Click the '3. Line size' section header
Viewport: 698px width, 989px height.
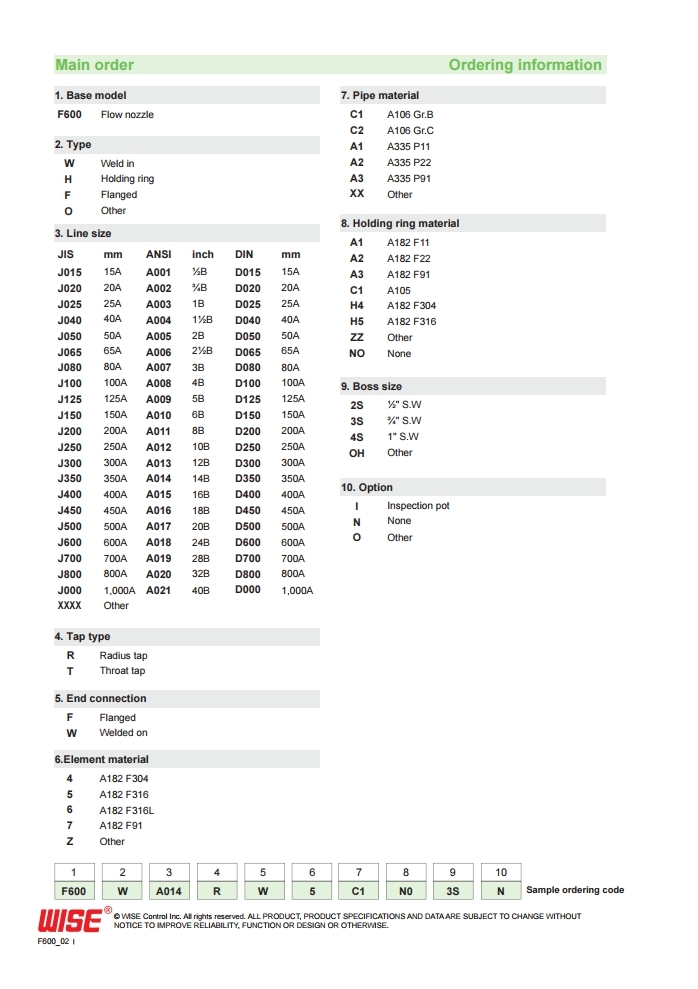coord(187,233)
